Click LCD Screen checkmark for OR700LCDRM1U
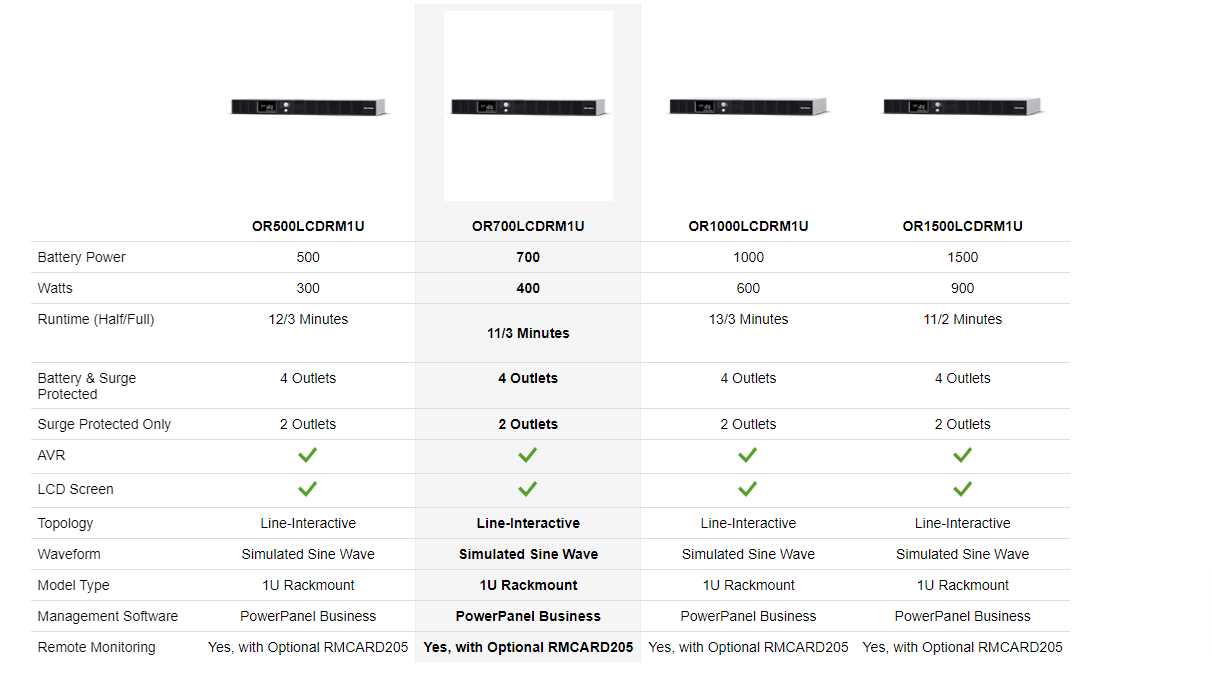1212x676 pixels. [x=528, y=489]
